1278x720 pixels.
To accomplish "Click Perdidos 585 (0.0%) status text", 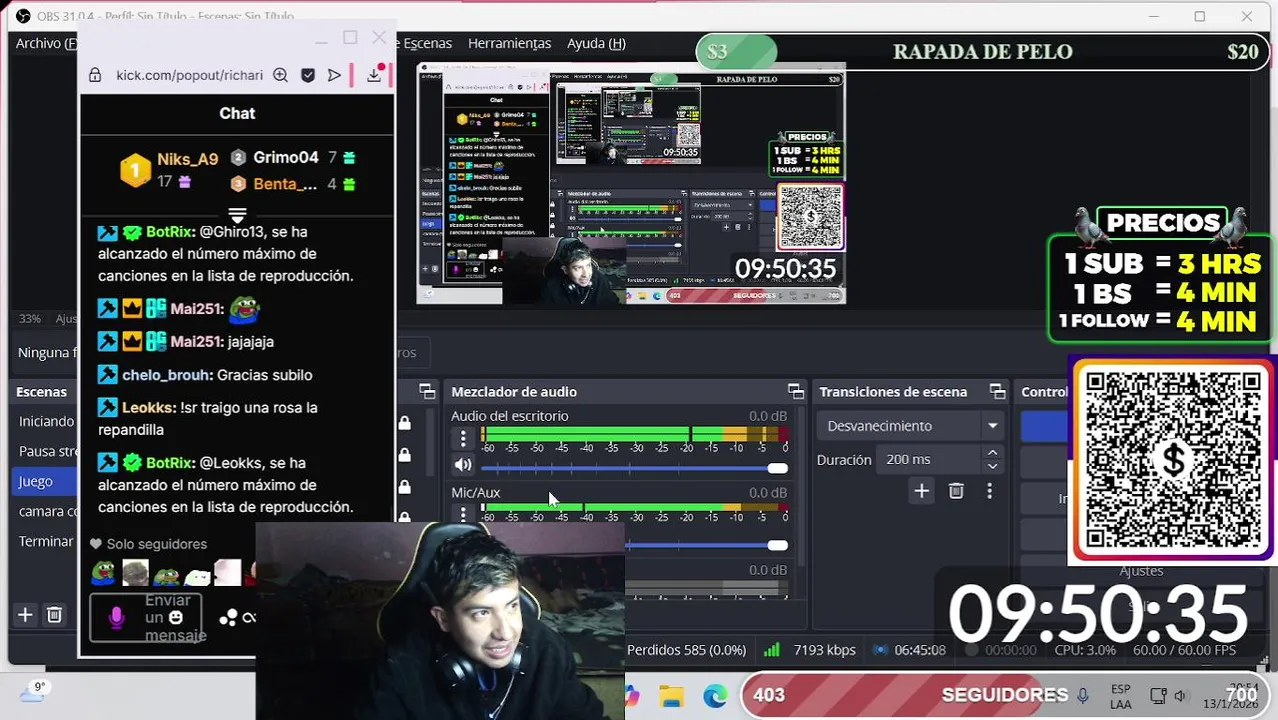I will click(686, 650).
